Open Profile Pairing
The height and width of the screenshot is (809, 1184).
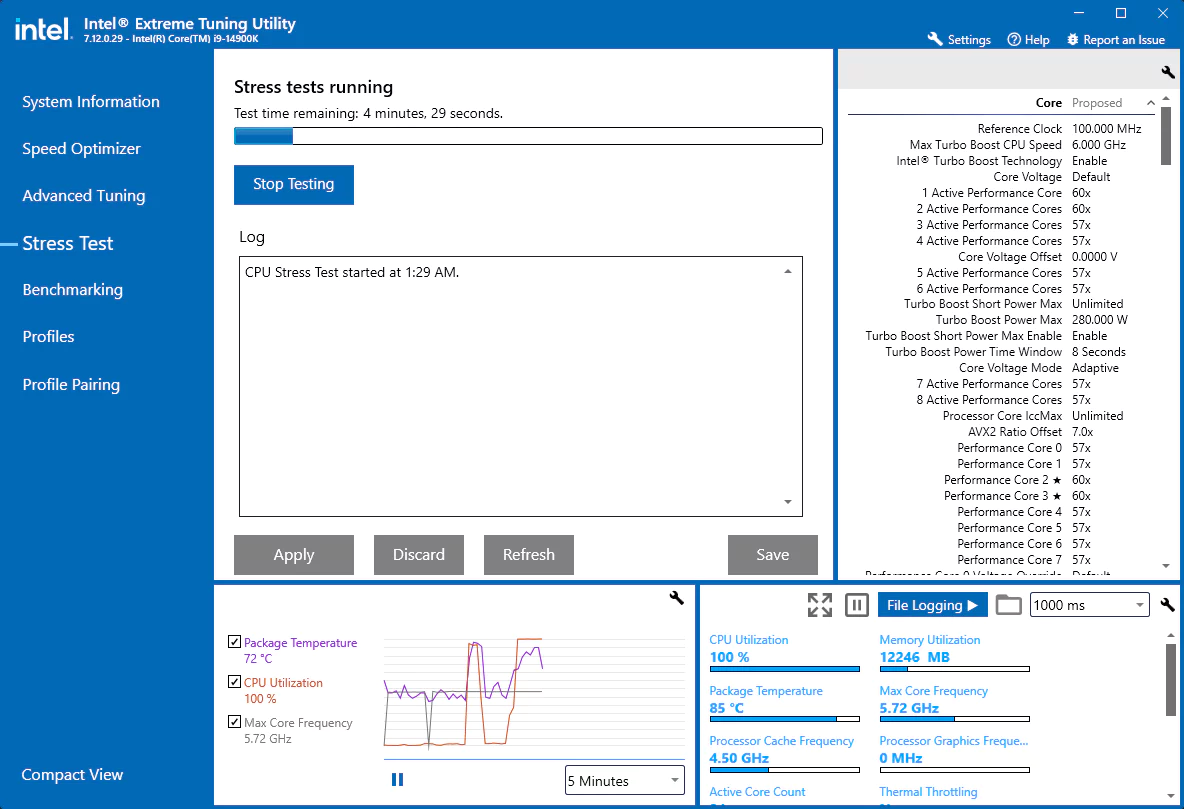pos(71,384)
